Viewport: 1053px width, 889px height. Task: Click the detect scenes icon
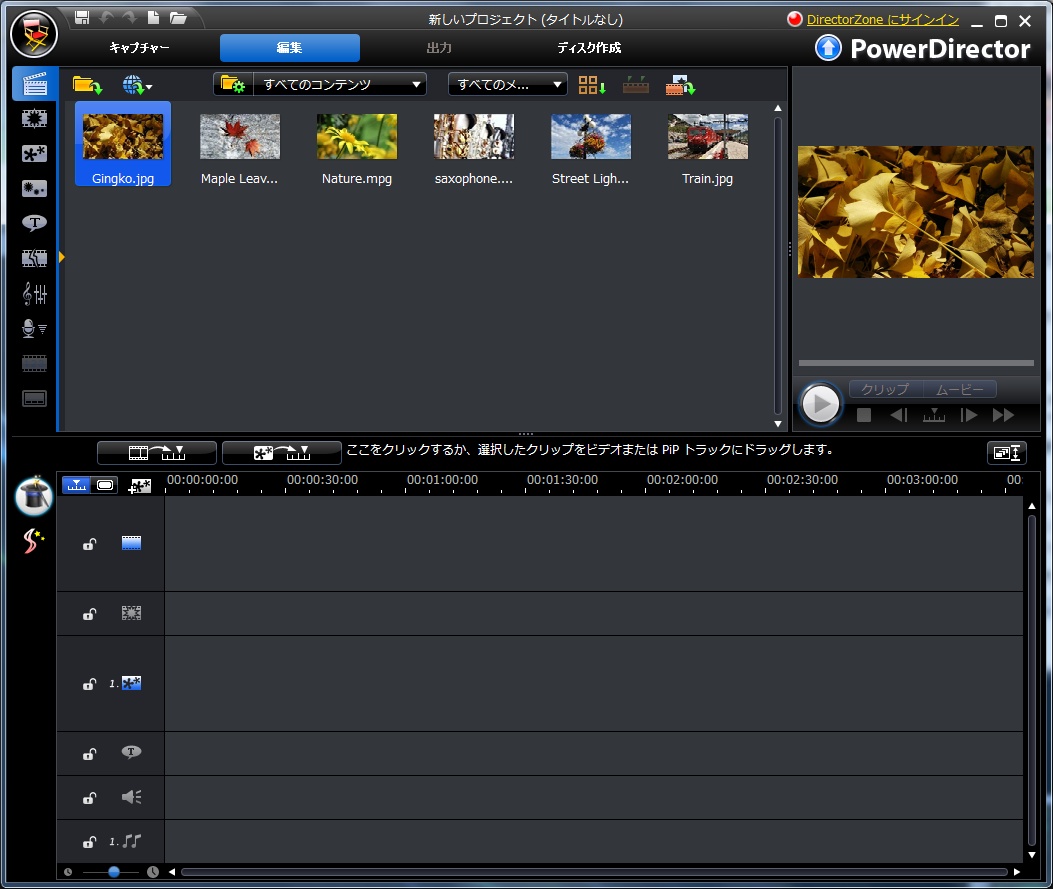click(635, 85)
